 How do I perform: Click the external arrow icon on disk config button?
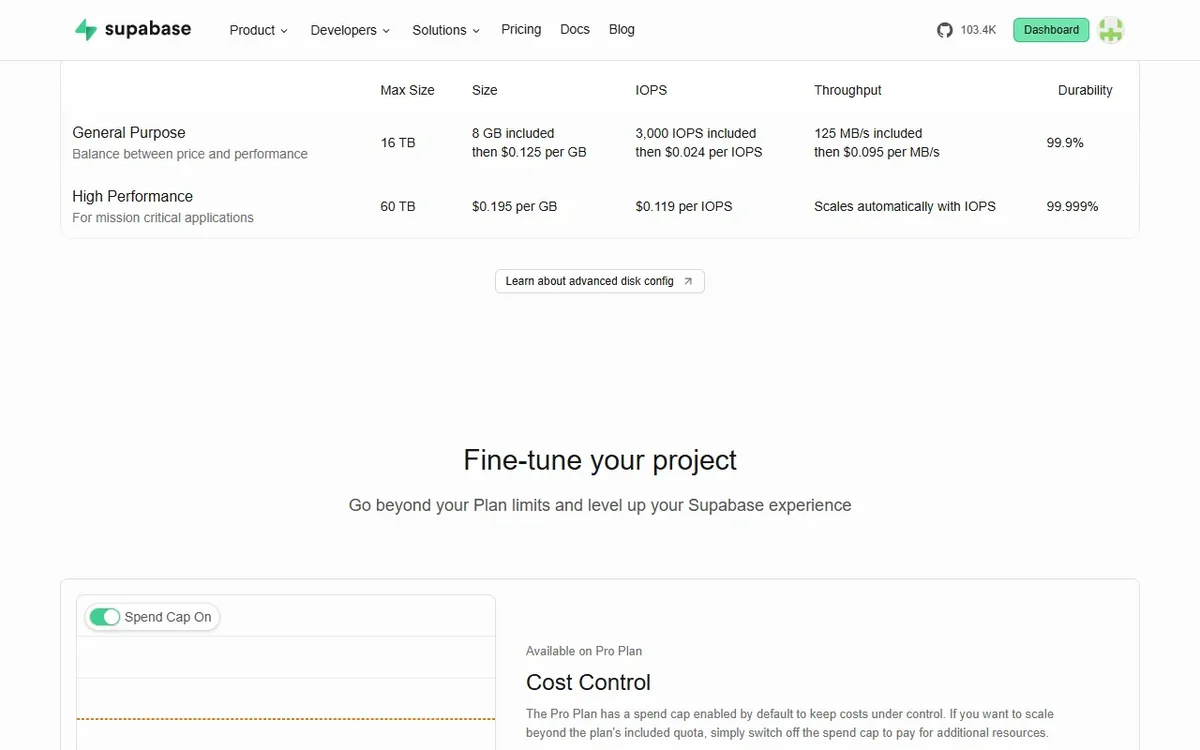pos(688,282)
